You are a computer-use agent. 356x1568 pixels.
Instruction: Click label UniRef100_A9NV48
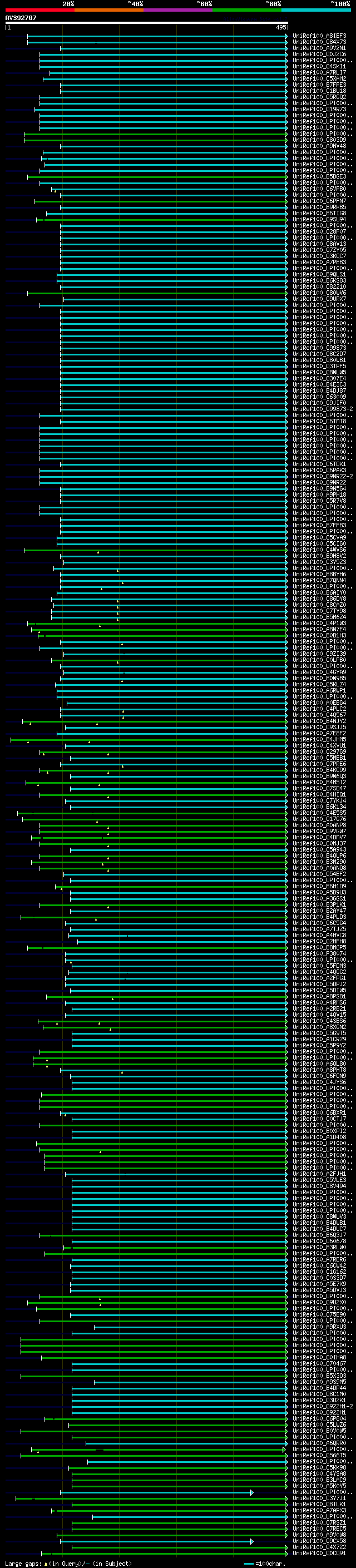pos(319,146)
